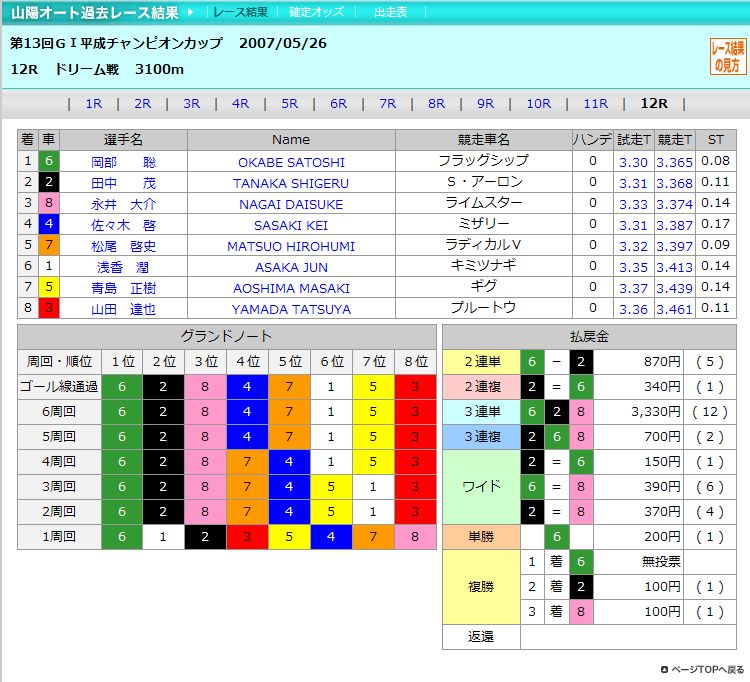Open ASAKA JUN name link
750x682 pixels.
click(291, 268)
